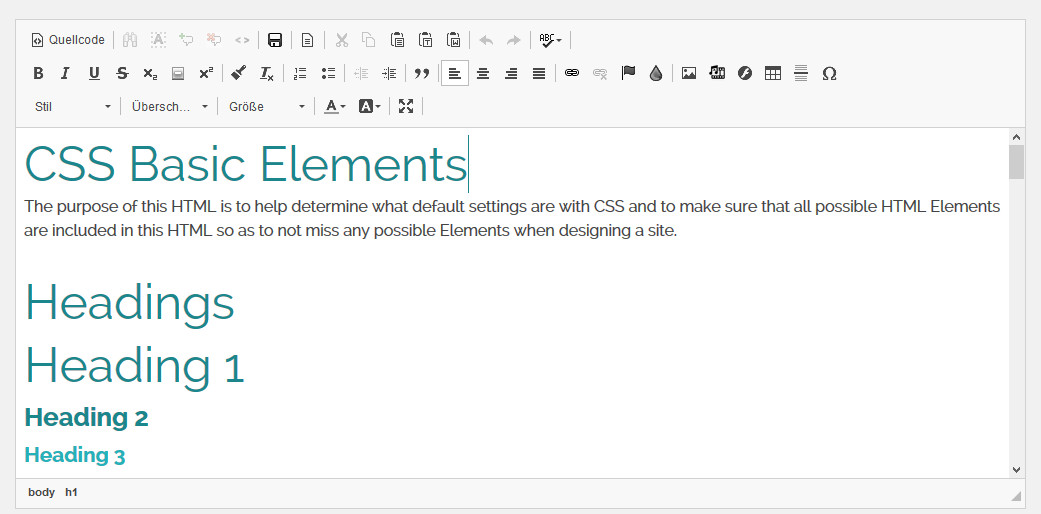Open the text color picker

coord(335,106)
